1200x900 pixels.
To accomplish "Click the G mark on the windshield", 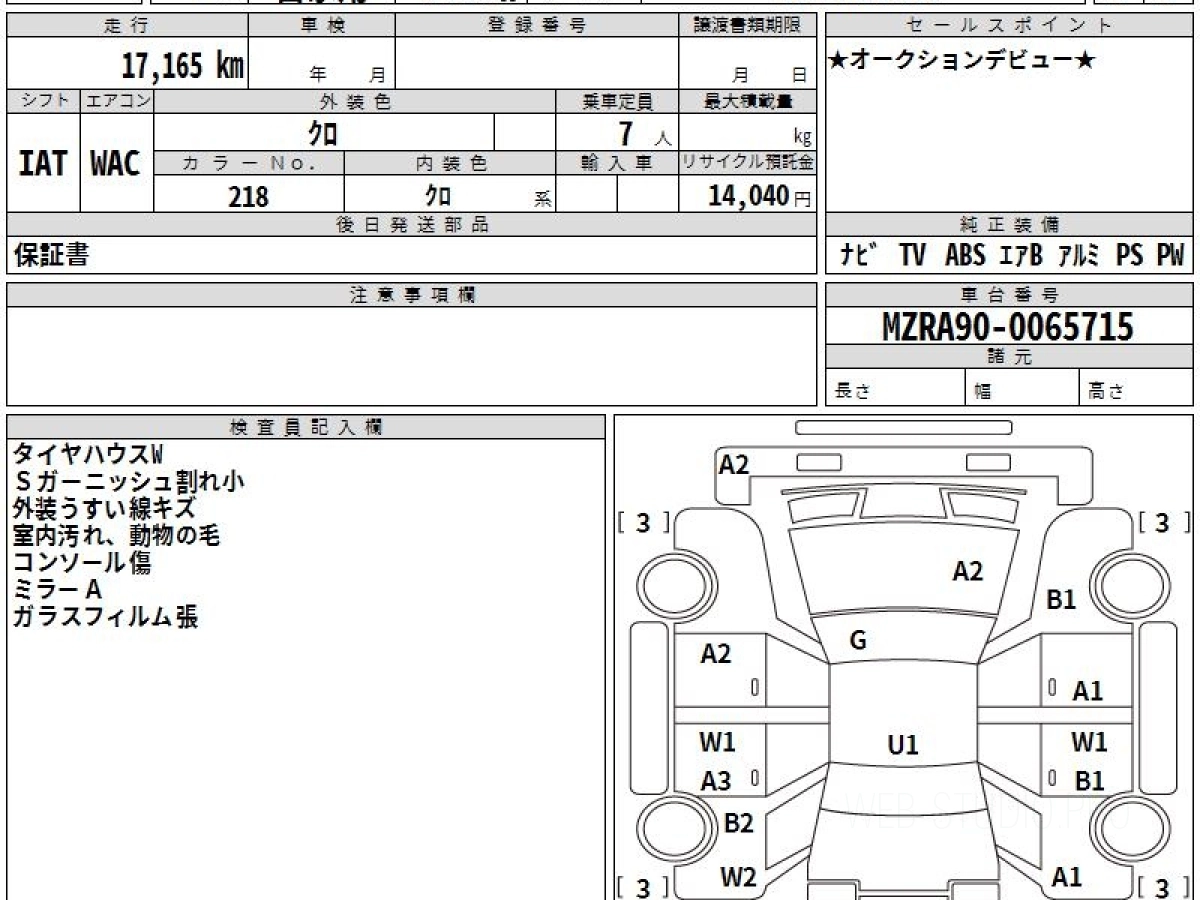I will click(x=858, y=642).
